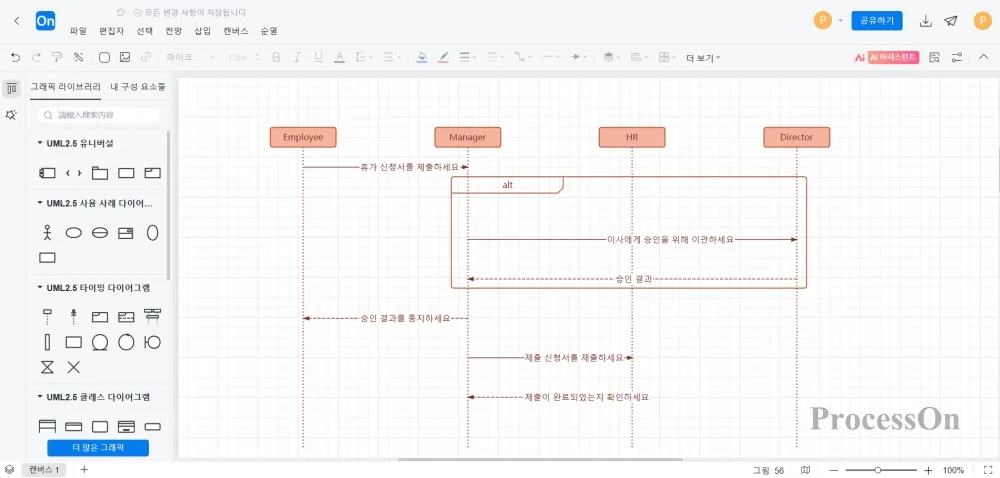Switch to the 내 구성 요소 tab

coord(137,87)
